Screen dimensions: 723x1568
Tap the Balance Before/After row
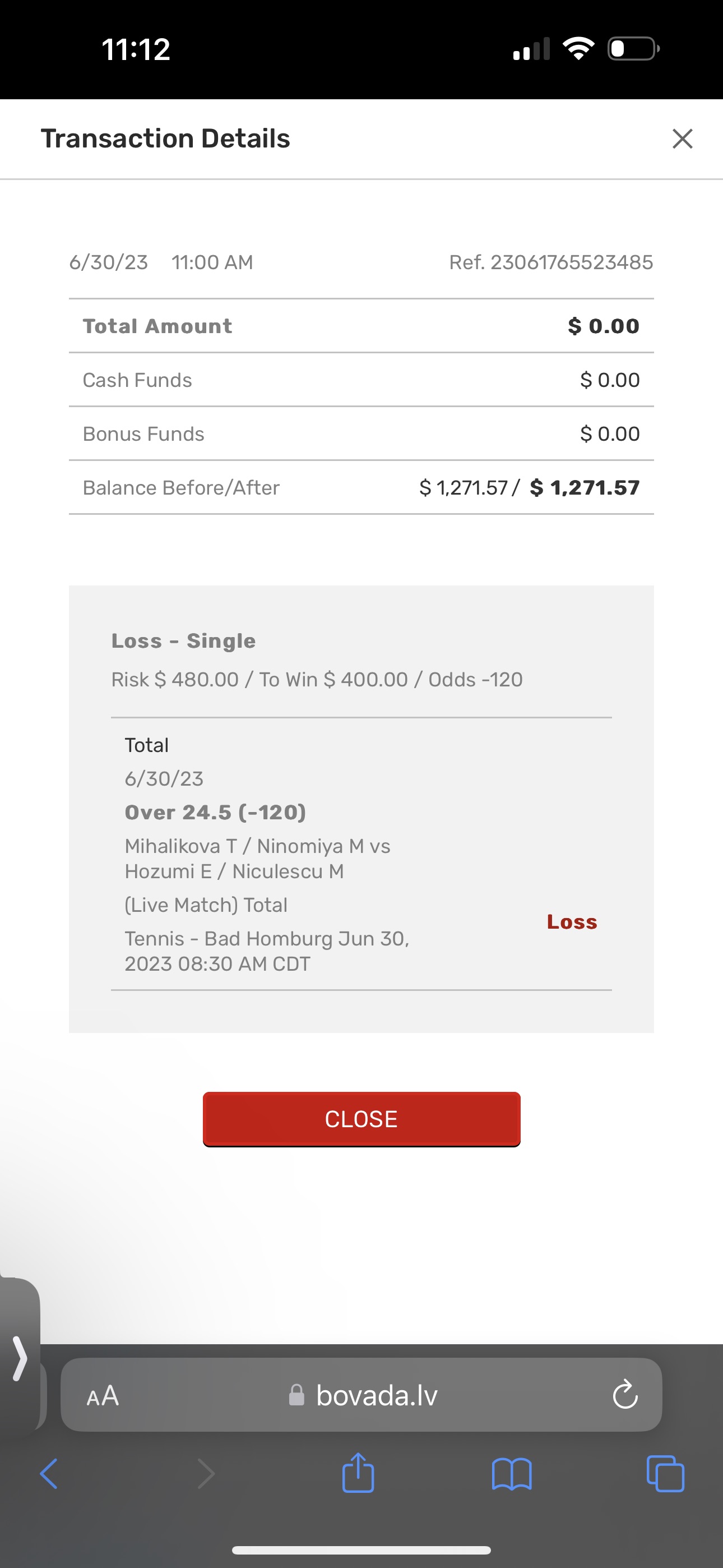(361, 487)
